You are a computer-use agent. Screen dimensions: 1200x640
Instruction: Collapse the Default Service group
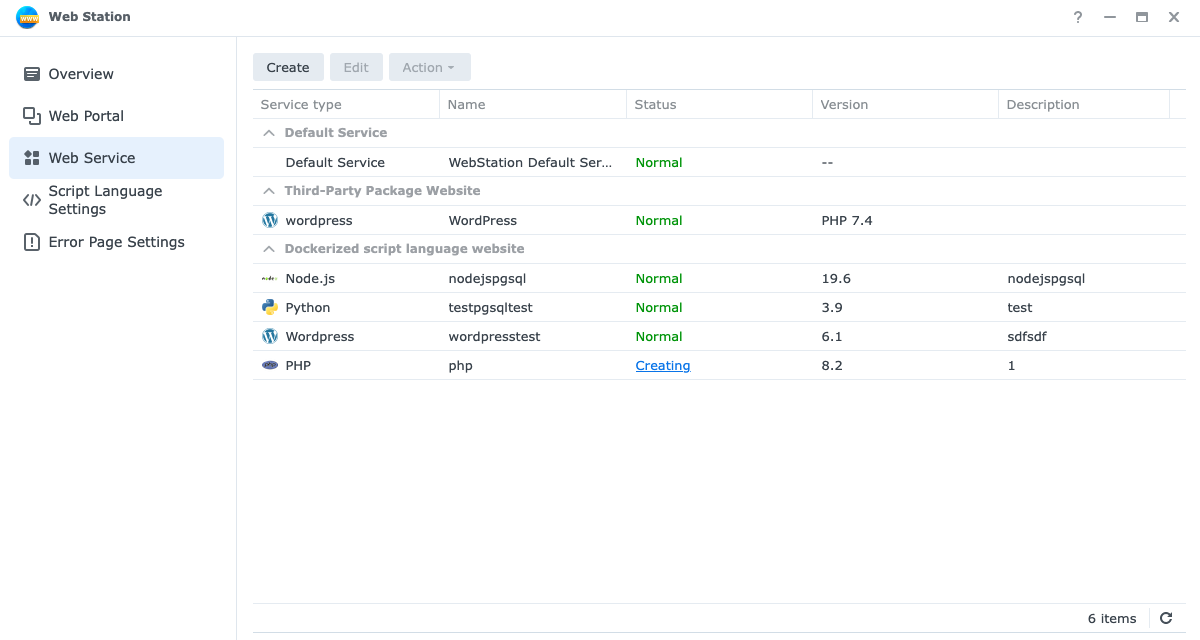point(268,133)
